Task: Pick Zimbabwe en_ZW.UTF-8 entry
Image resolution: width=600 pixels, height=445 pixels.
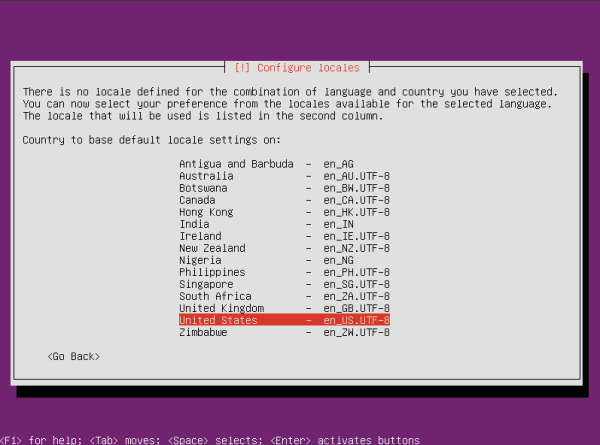Action: (x=284, y=333)
